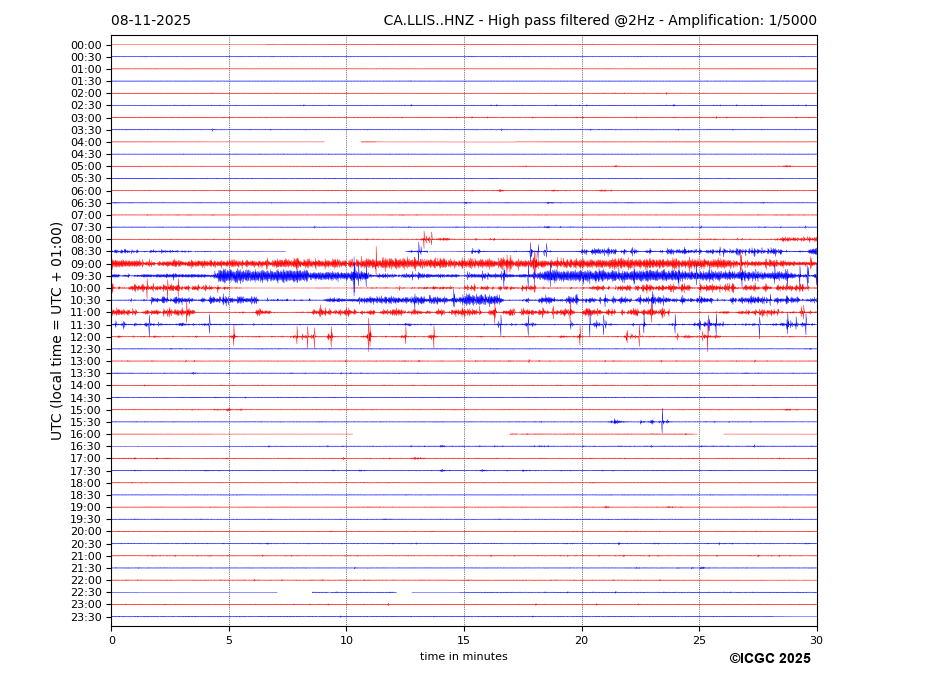Click the blue spike in the 15:30 trace
Screen dimensions: 927x696
click(x=662, y=420)
